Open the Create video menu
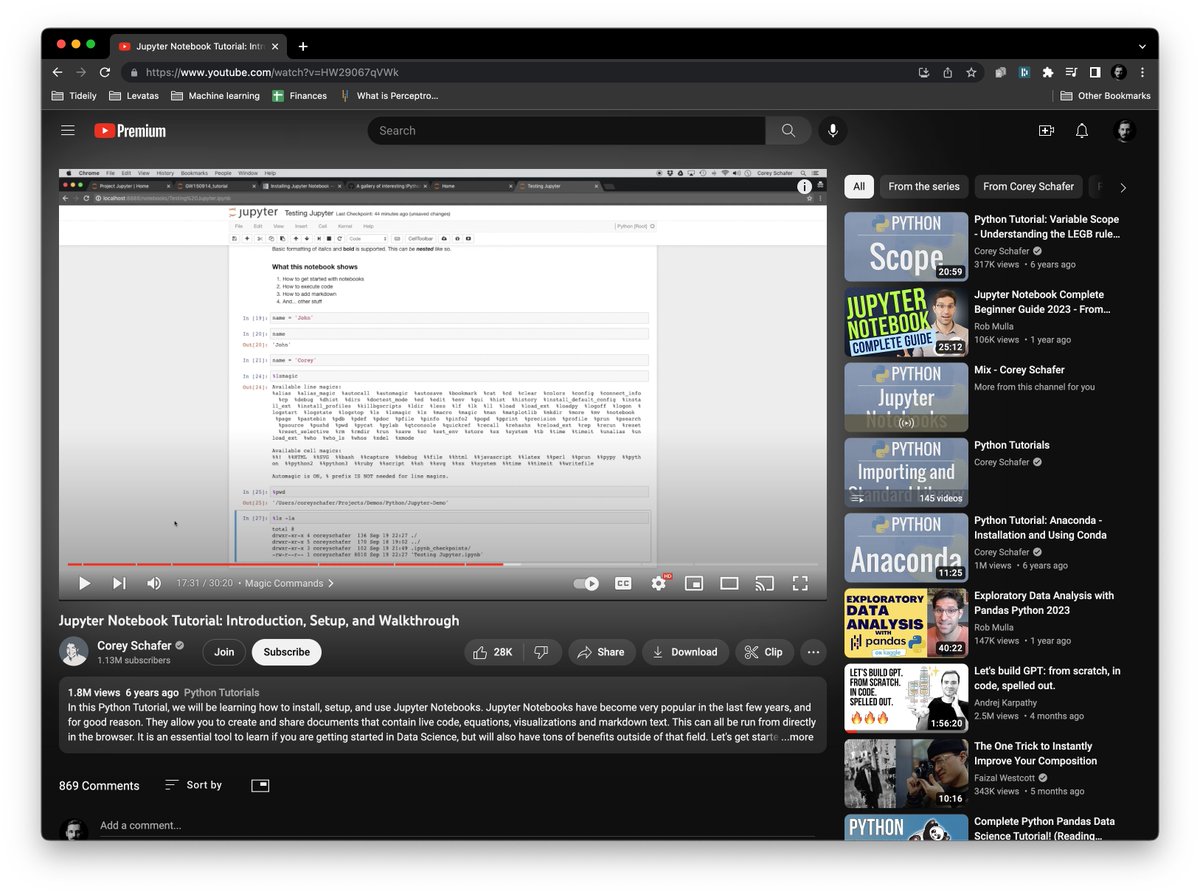 [x=1046, y=131]
